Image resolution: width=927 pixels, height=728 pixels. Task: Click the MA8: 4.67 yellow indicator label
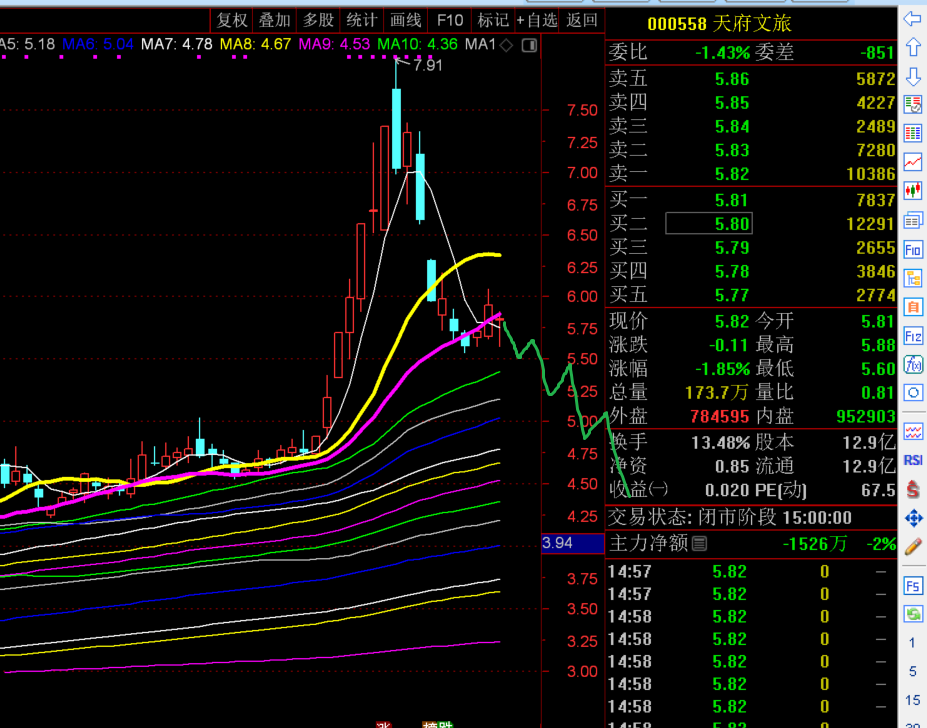tap(255, 44)
